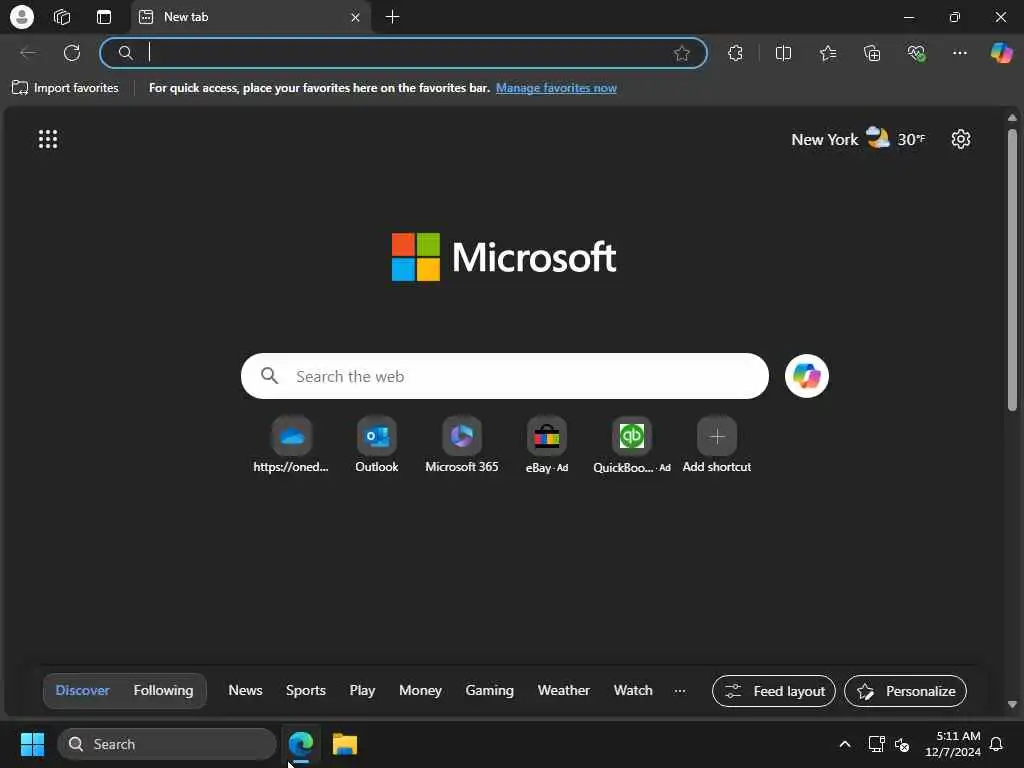Open Copilot sidebar icon in toolbar
The width and height of the screenshot is (1024, 768).
pos(1001,52)
